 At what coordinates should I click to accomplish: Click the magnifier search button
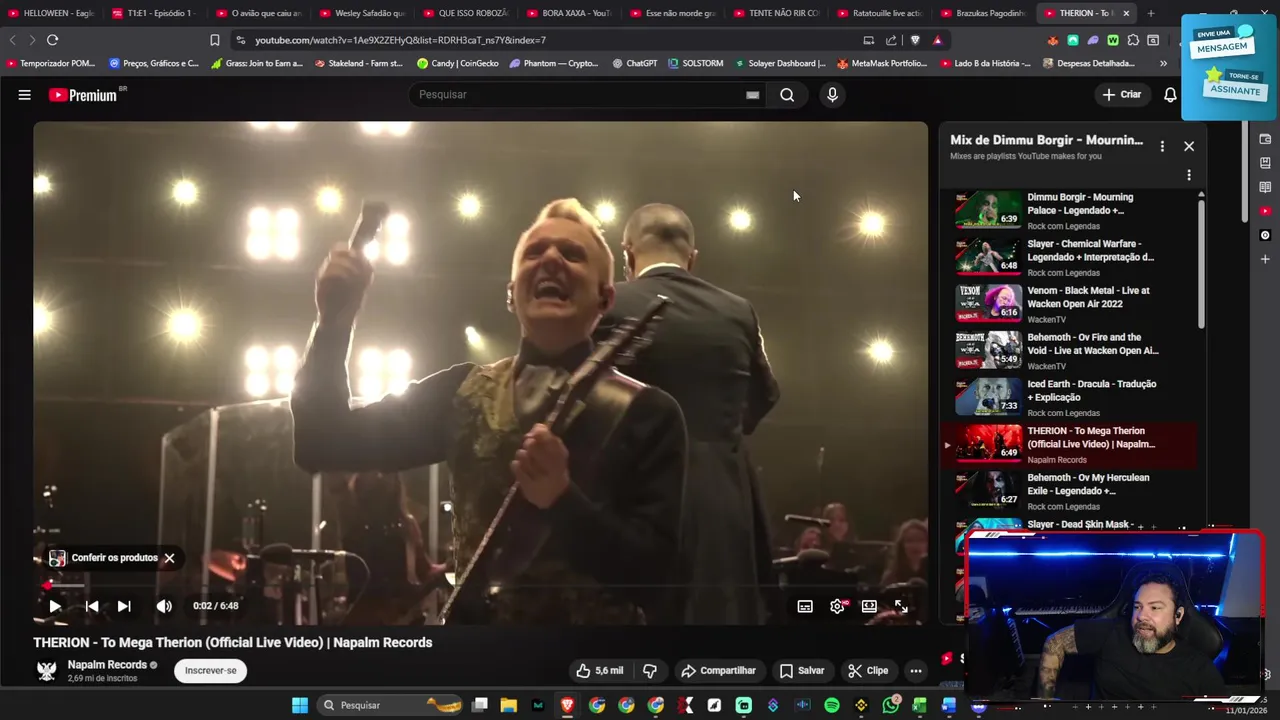pos(787,95)
